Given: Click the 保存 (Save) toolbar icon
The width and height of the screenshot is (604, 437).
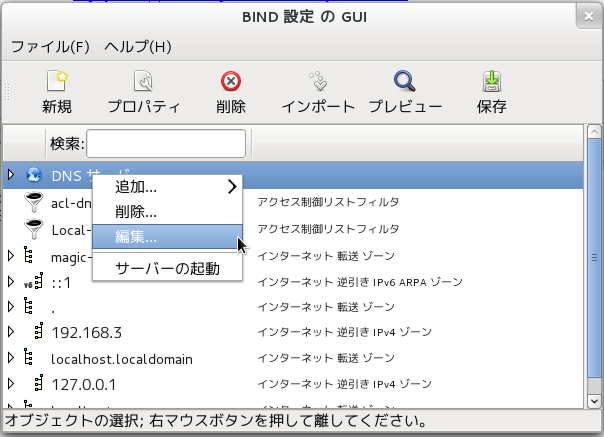Looking at the screenshot, I should (492, 81).
